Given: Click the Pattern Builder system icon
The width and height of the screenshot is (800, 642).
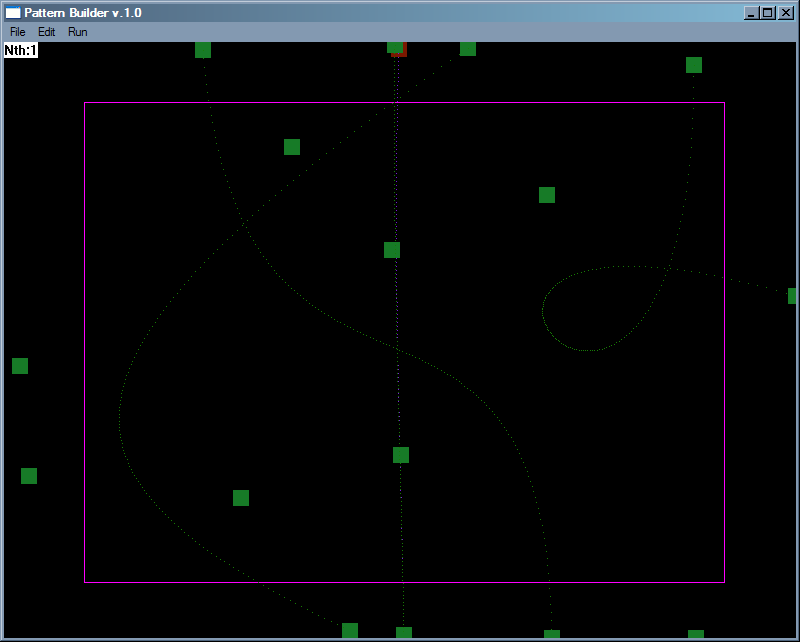Looking at the screenshot, I should [12, 12].
